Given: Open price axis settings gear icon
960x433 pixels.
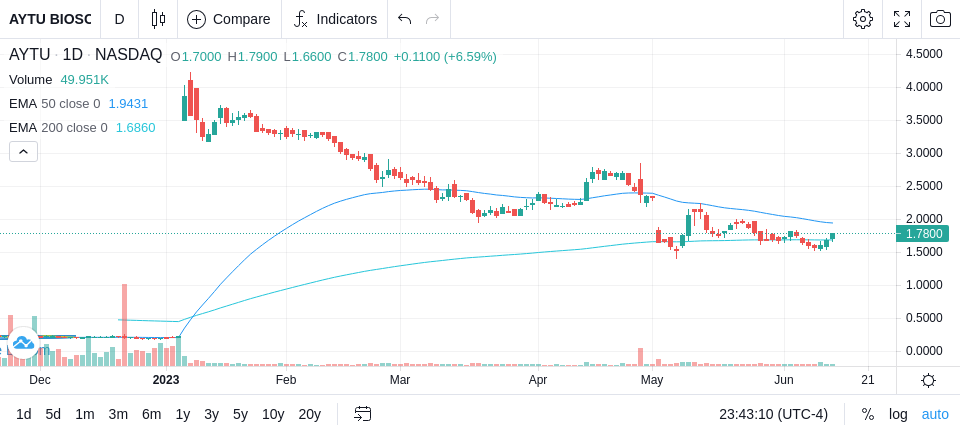Looking at the screenshot, I should click(x=928, y=381).
